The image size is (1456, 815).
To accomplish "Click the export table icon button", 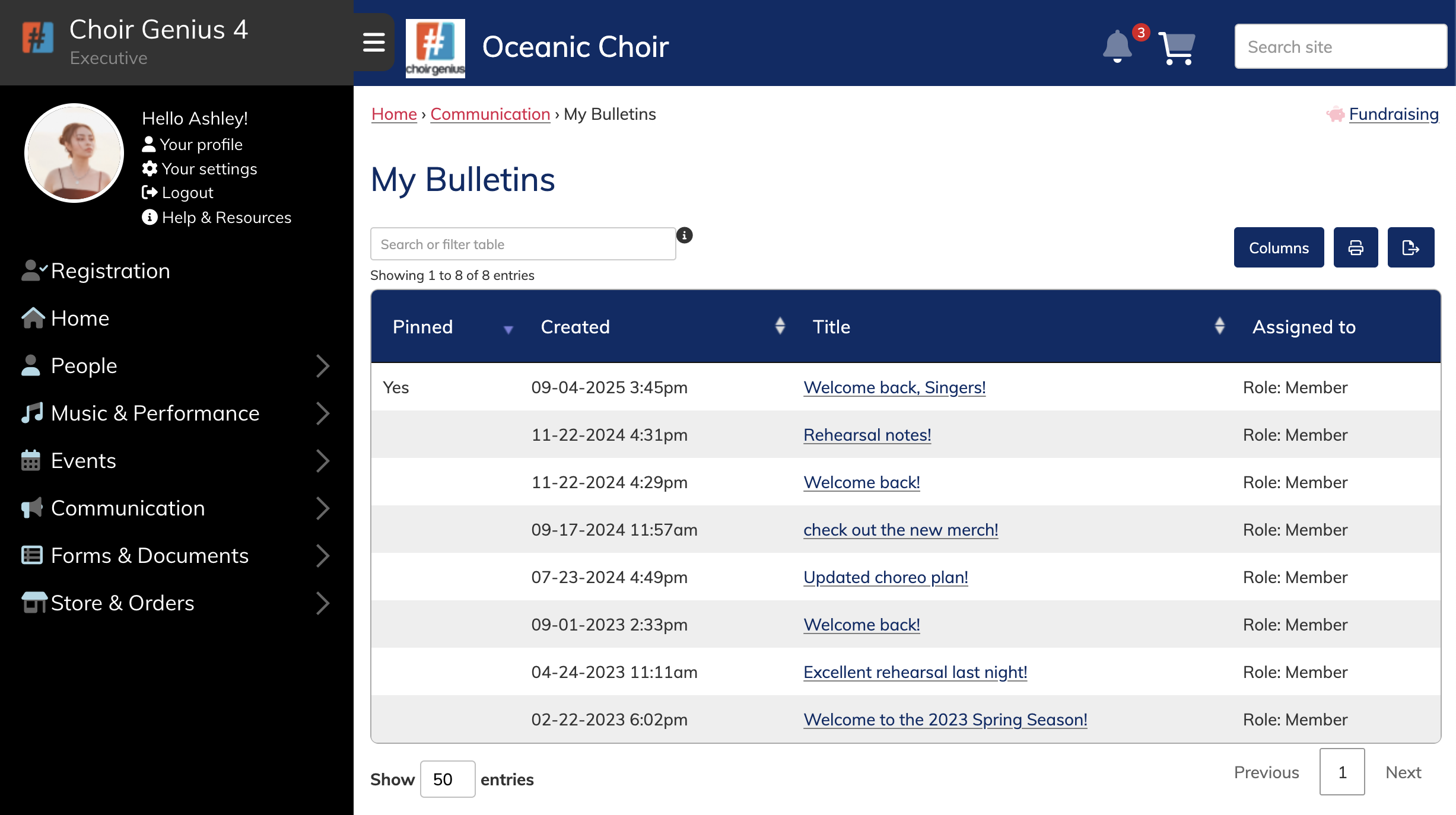I will pyautogui.click(x=1410, y=248).
